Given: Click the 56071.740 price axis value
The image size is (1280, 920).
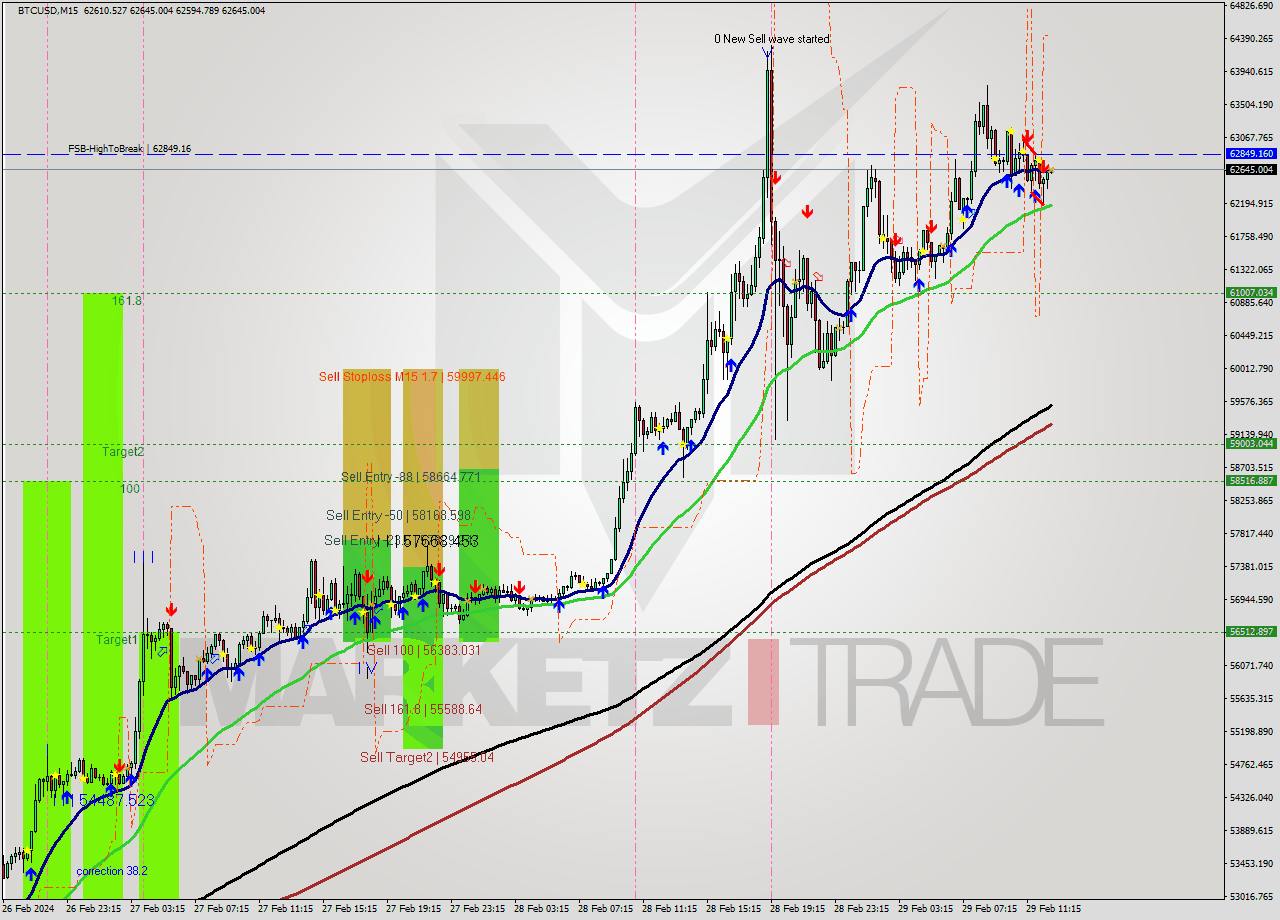Looking at the screenshot, I should click(x=1250, y=665).
